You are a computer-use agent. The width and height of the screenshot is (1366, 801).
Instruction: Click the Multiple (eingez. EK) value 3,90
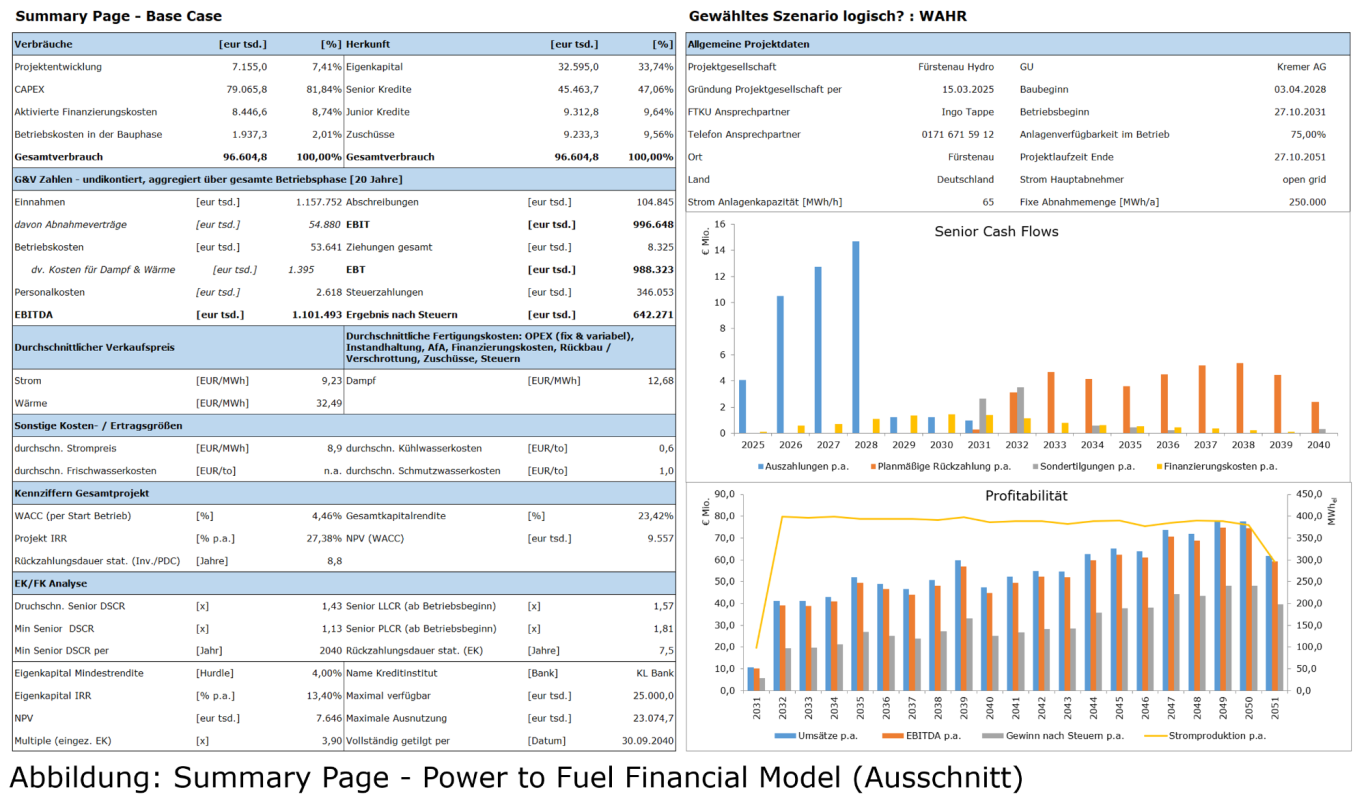click(330, 741)
